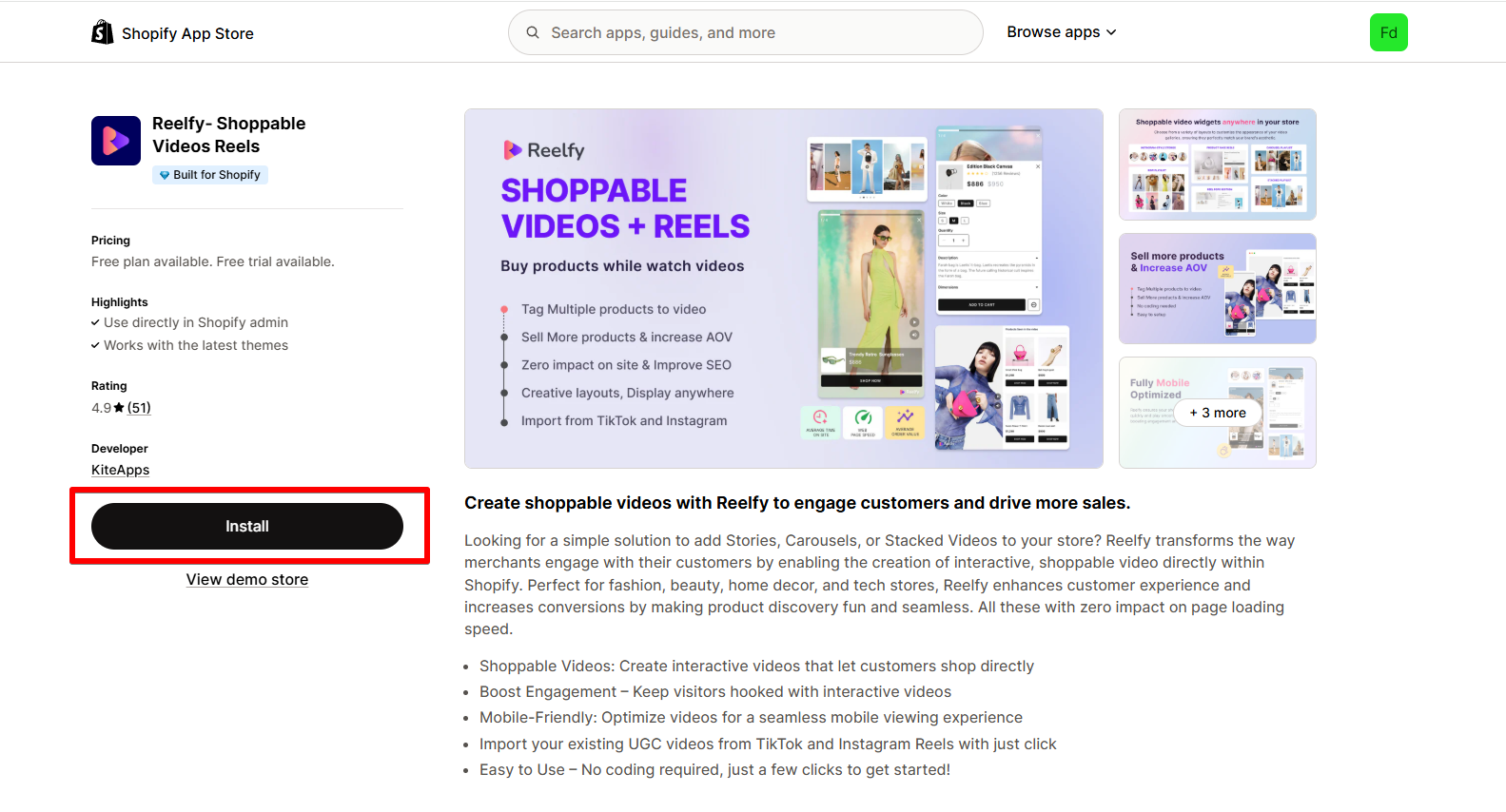Screen dimensions: 1506x812
Task: Open the View demo store link
Action: (247, 580)
